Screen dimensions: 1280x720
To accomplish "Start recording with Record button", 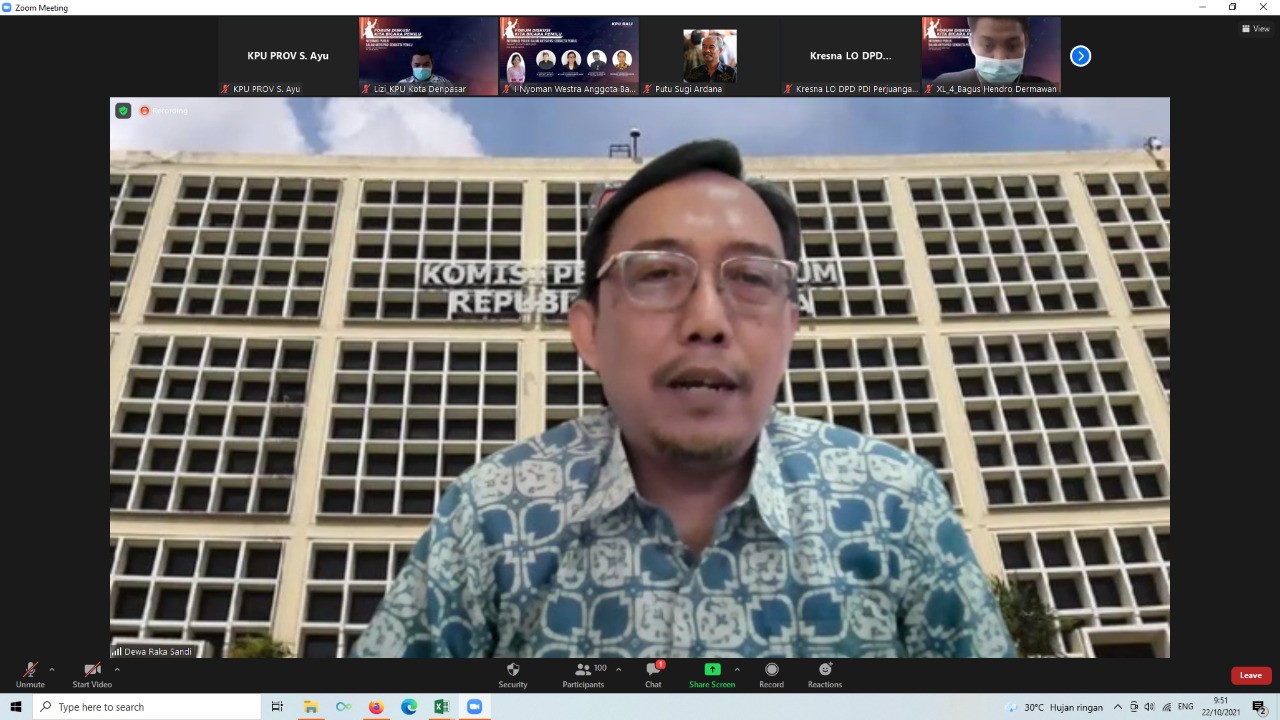I will tap(771, 670).
